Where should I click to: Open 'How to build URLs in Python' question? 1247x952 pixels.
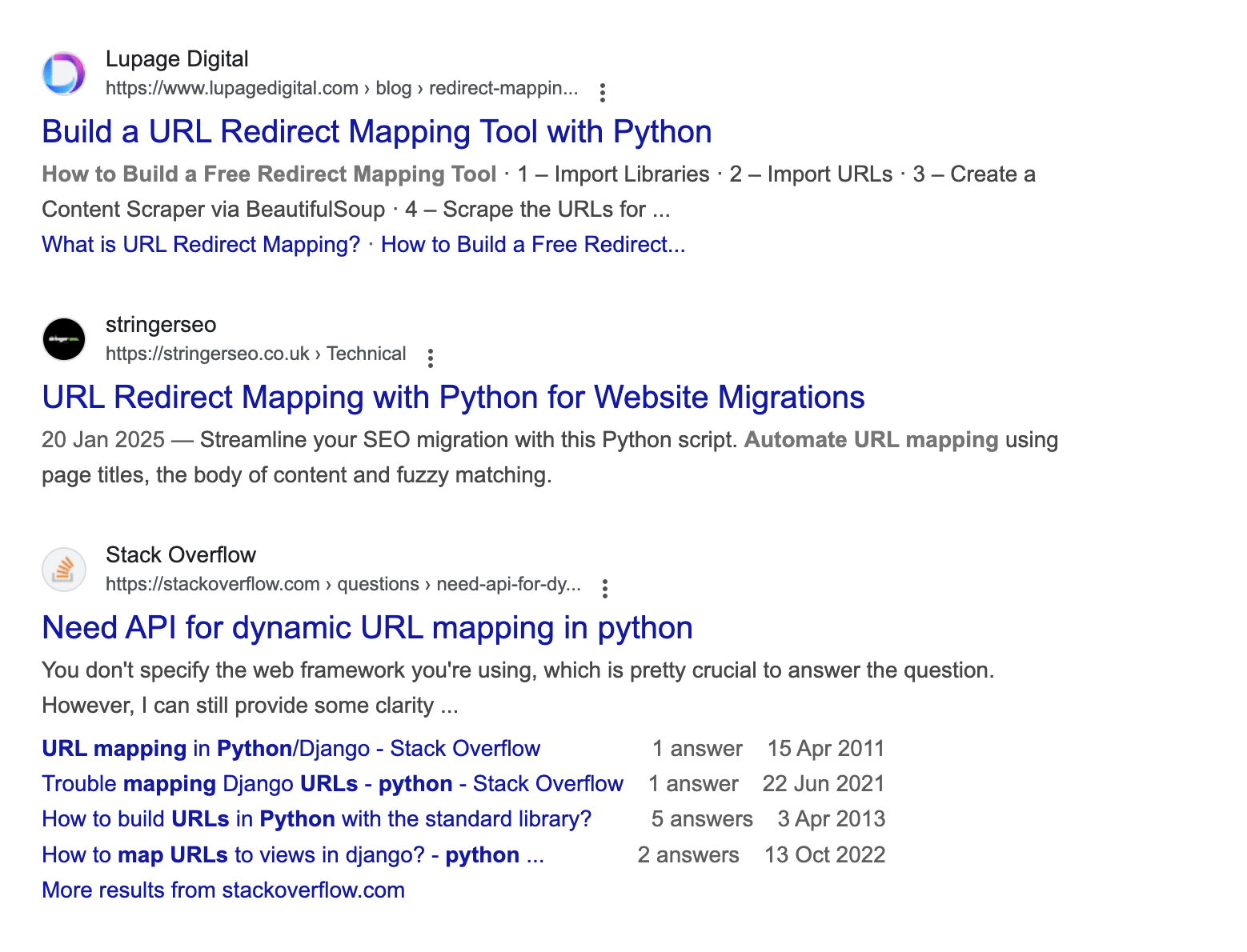coord(316,819)
